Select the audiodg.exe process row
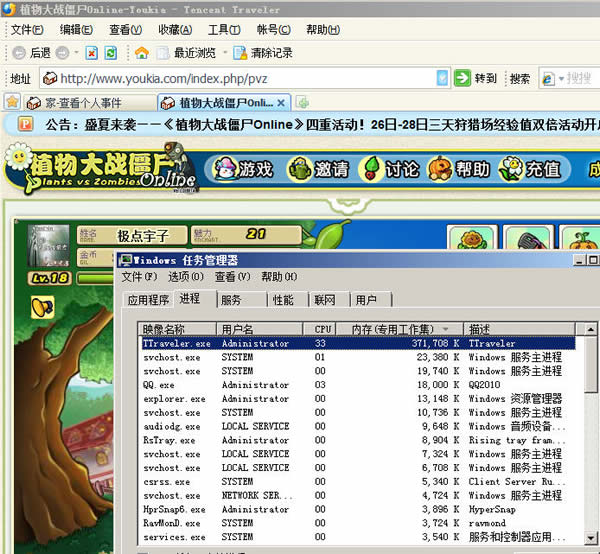This screenshot has height=554, width=600. 358,426
